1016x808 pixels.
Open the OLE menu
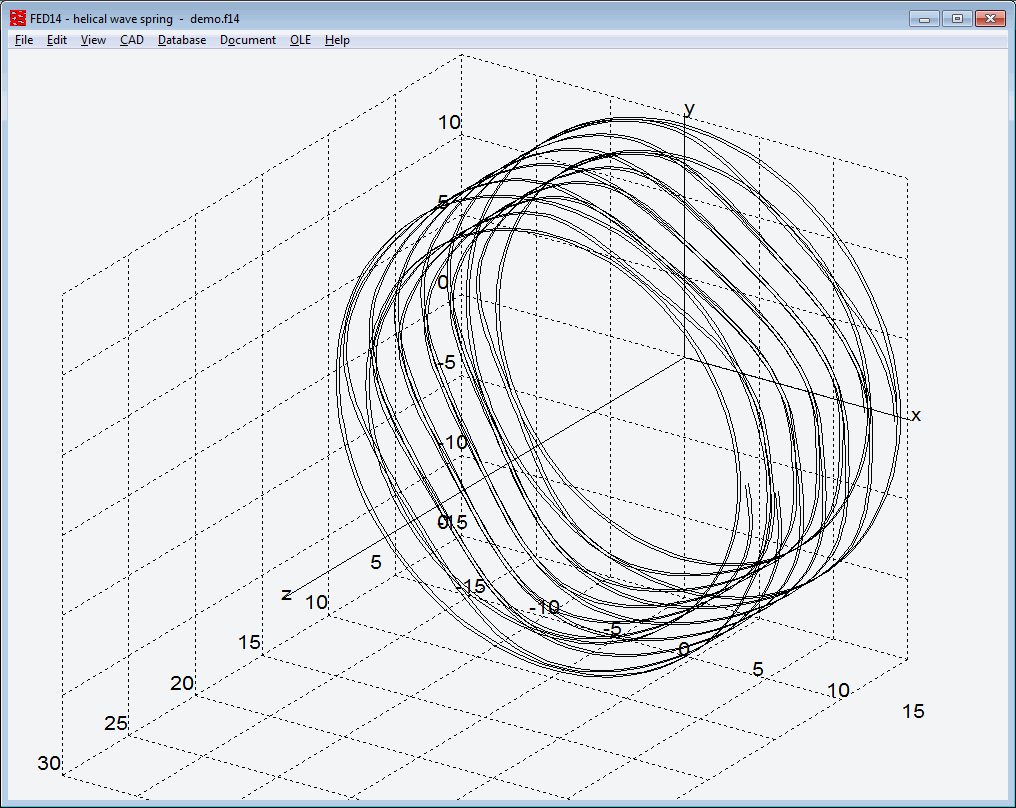(x=300, y=40)
